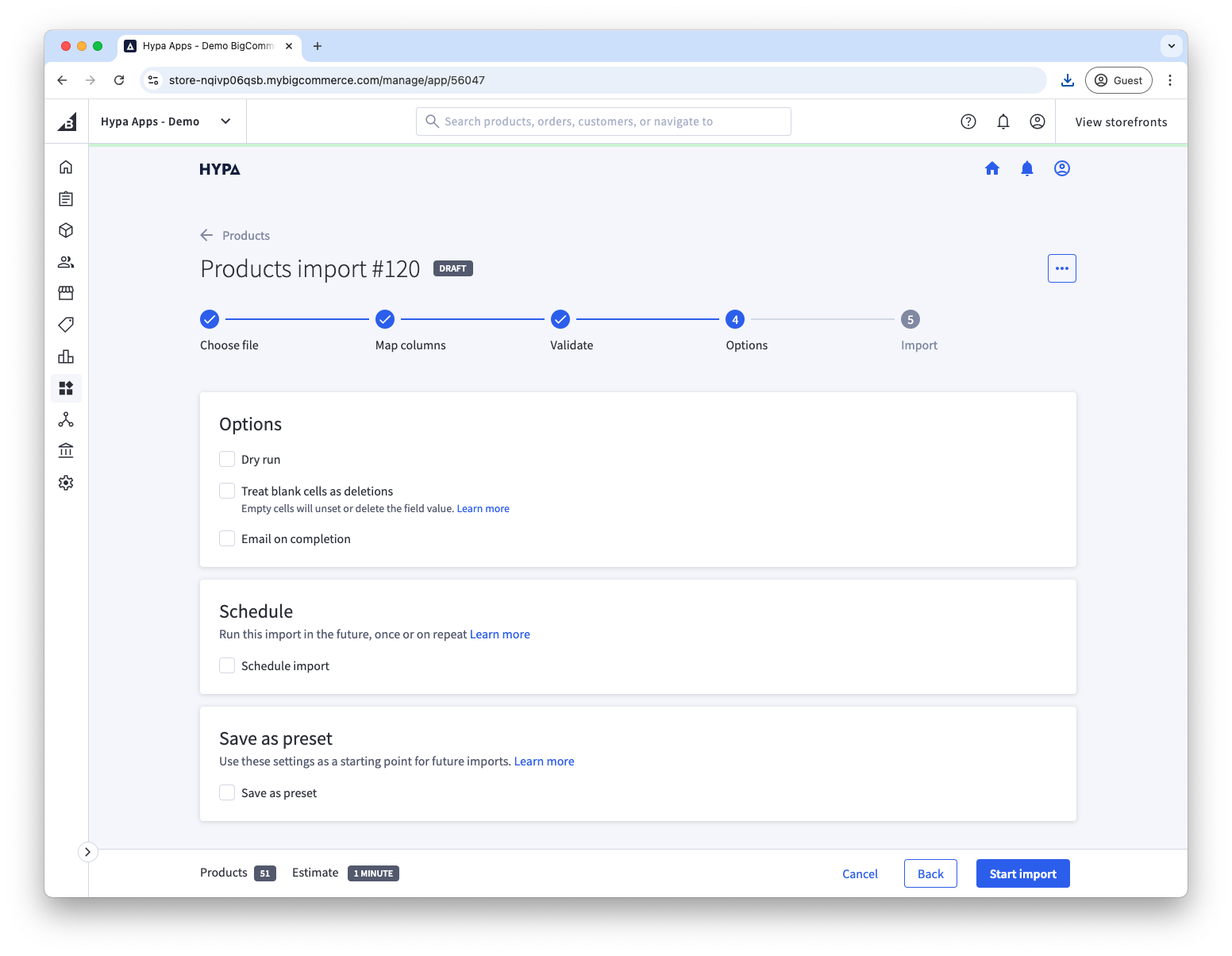Viewport: 1232px width, 956px height.
Task: Expand the collapsed sidebar with chevron
Action: (87, 851)
